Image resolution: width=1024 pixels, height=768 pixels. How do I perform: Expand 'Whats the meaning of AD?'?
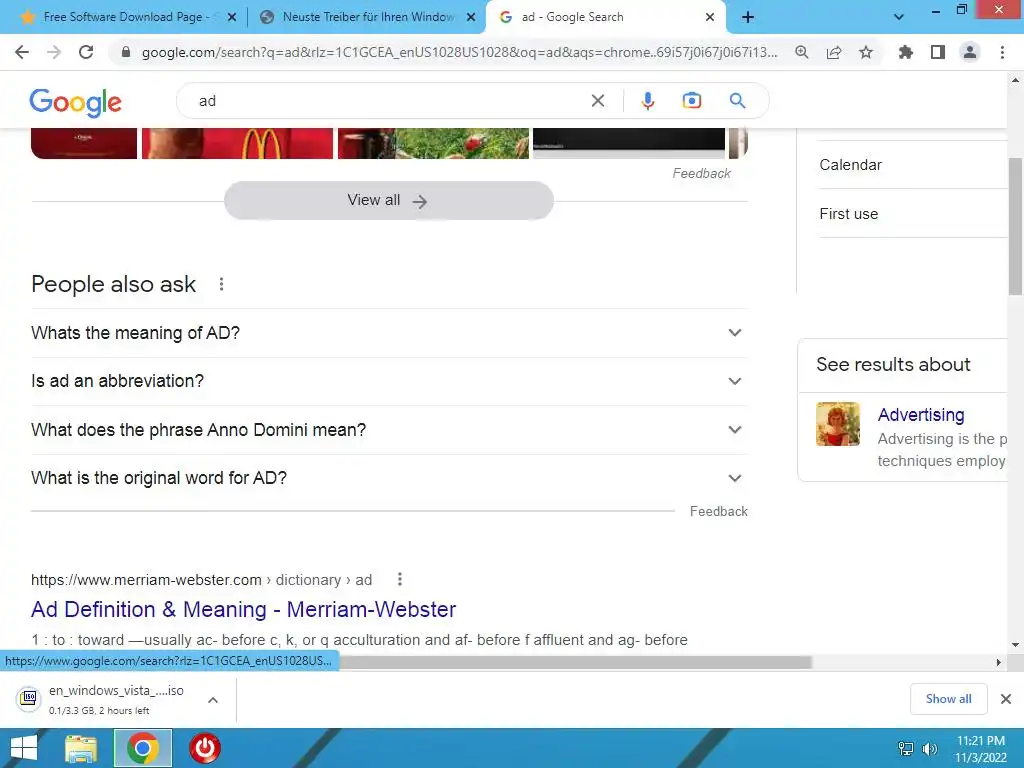(x=389, y=333)
